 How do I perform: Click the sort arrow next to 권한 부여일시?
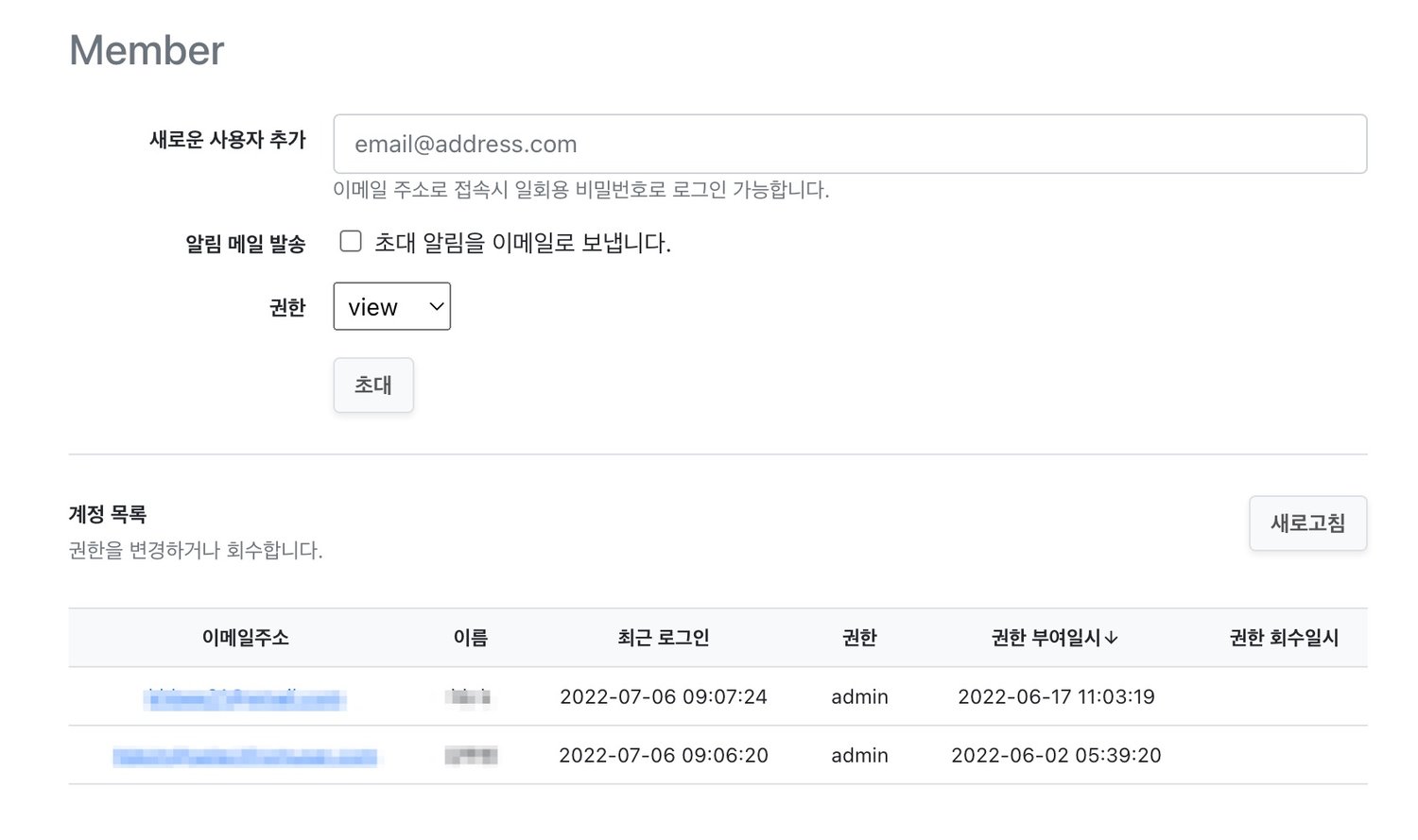[1112, 639]
